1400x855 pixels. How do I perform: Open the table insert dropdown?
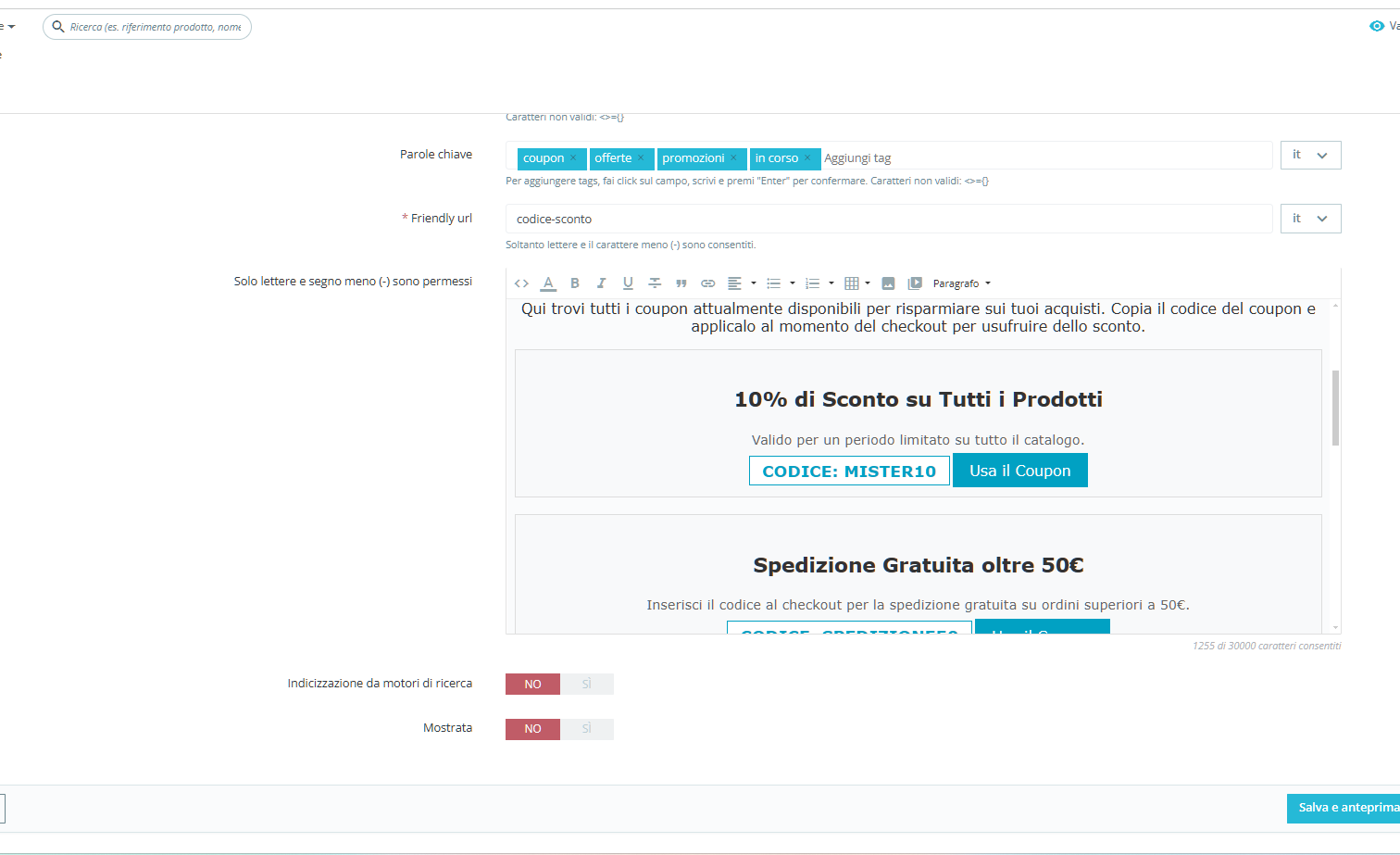click(x=856, y=283)
